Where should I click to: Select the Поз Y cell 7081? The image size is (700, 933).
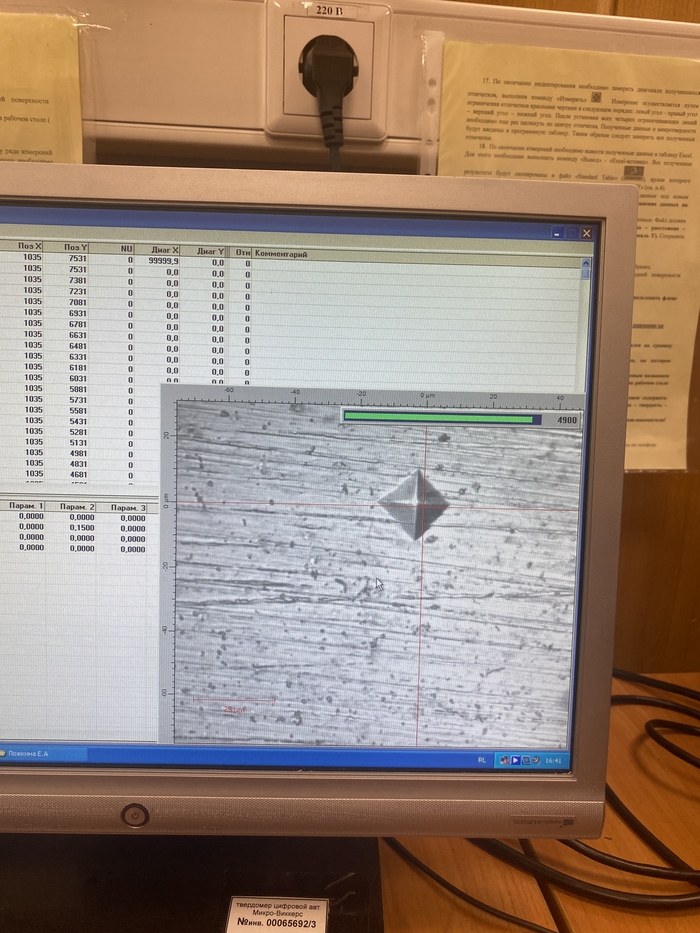[66, 302]
